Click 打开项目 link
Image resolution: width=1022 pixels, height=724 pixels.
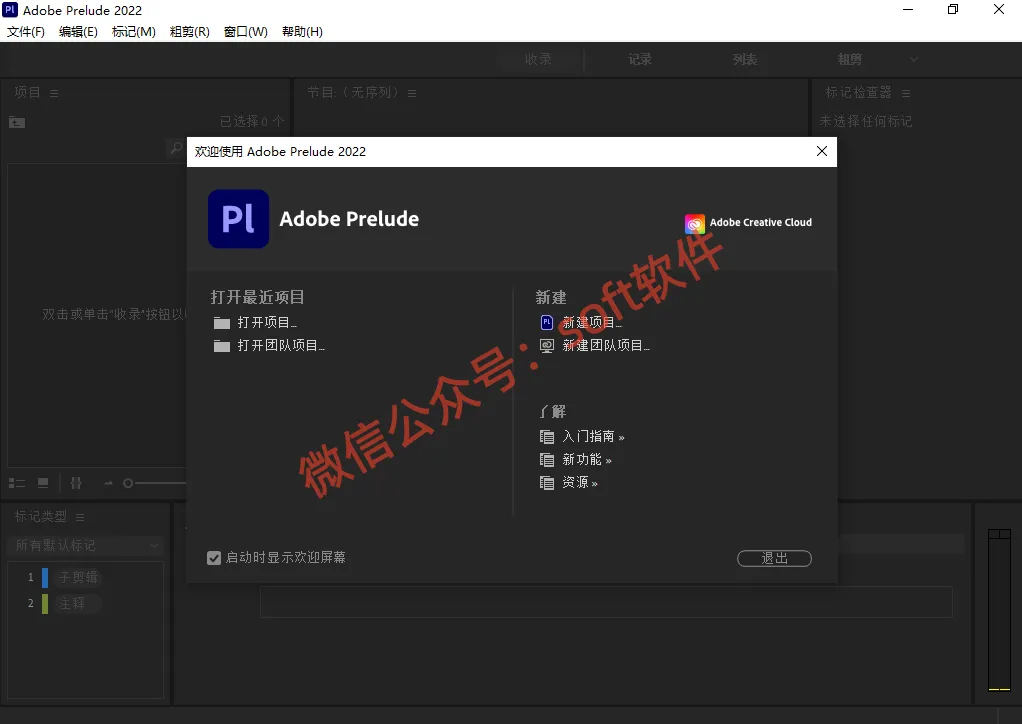click(267, 323)
